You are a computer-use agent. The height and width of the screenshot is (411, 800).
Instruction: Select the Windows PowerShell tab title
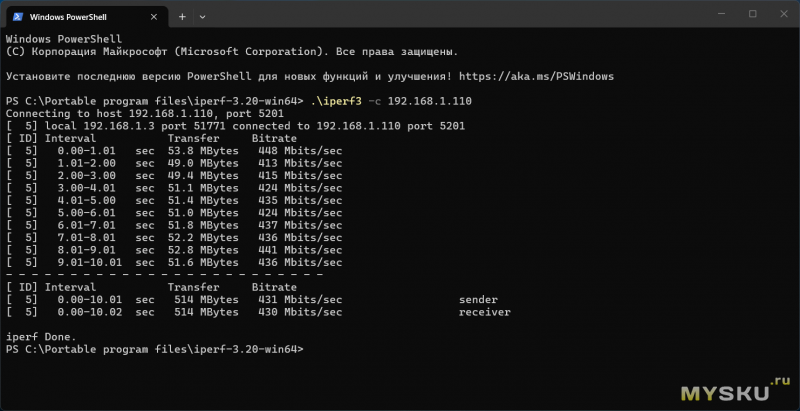click(x=72, y=17)
